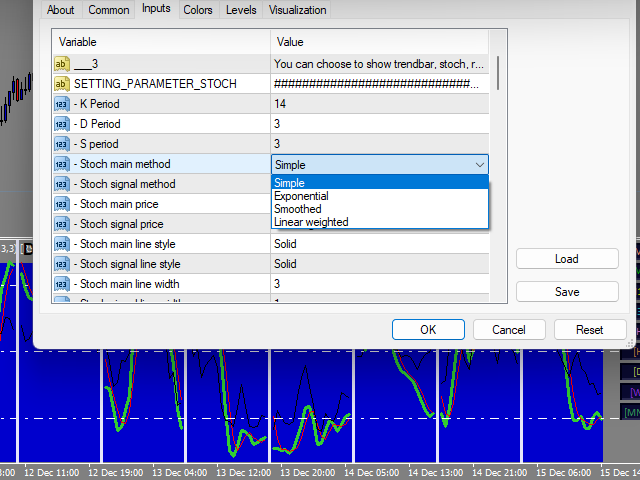640x480 pixels.
Task: Click the 'You can choose to show trendbar' value
Action: click(379, 64)
